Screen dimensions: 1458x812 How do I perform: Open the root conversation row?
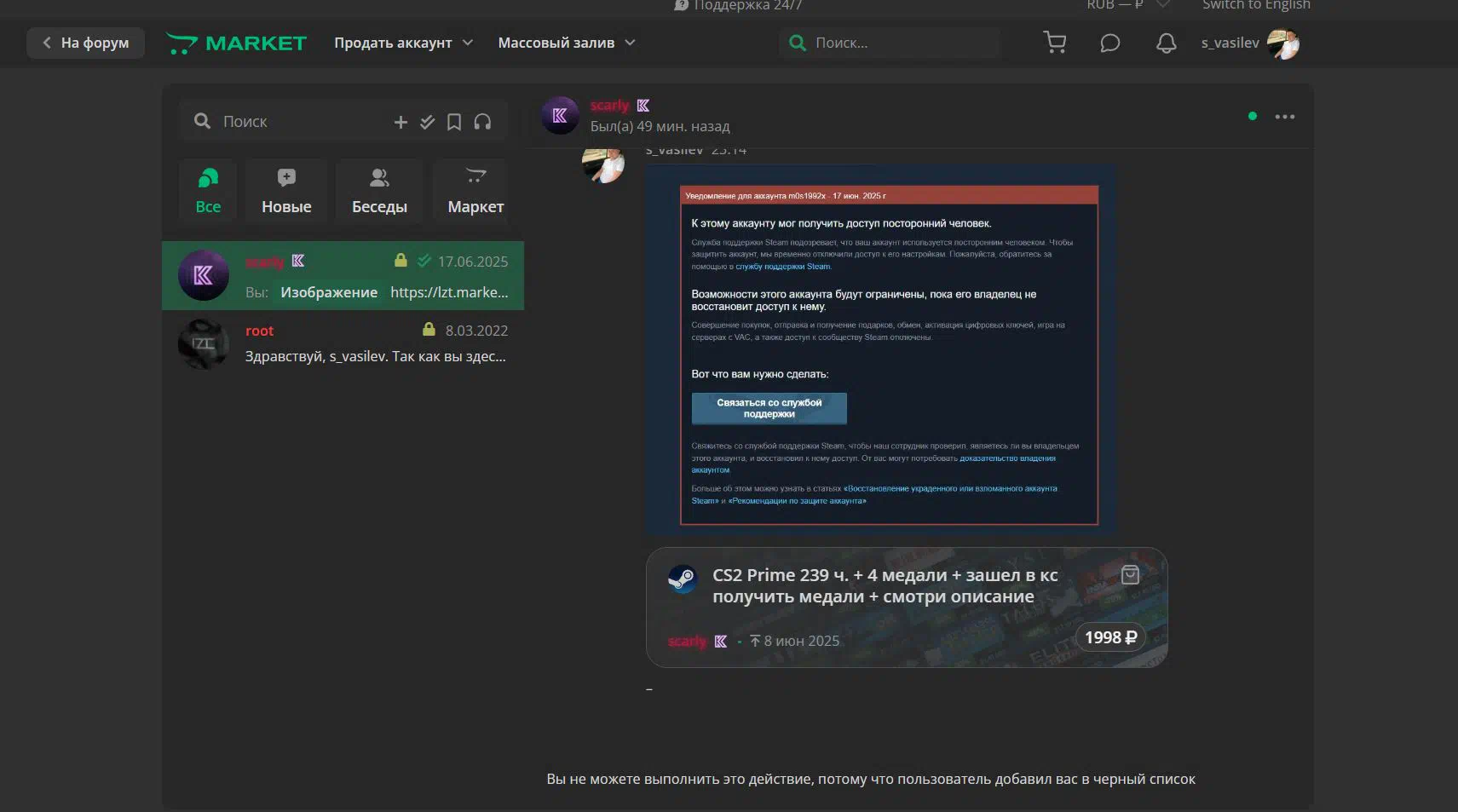343,344
